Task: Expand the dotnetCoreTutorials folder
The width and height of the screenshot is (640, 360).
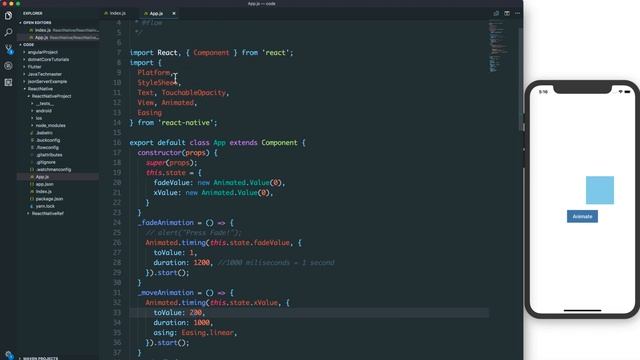Action: pos(48,60)
